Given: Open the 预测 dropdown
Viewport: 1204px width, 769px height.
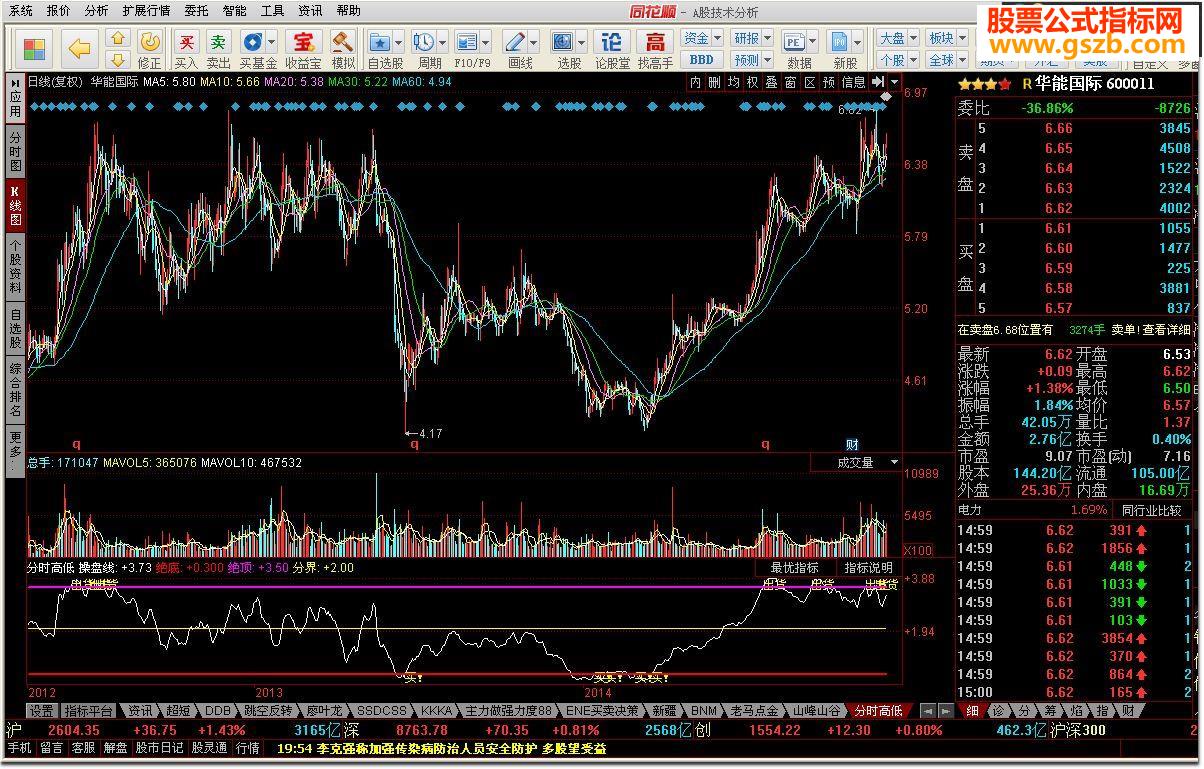Looking at the screenshot, I should [753, 60].
